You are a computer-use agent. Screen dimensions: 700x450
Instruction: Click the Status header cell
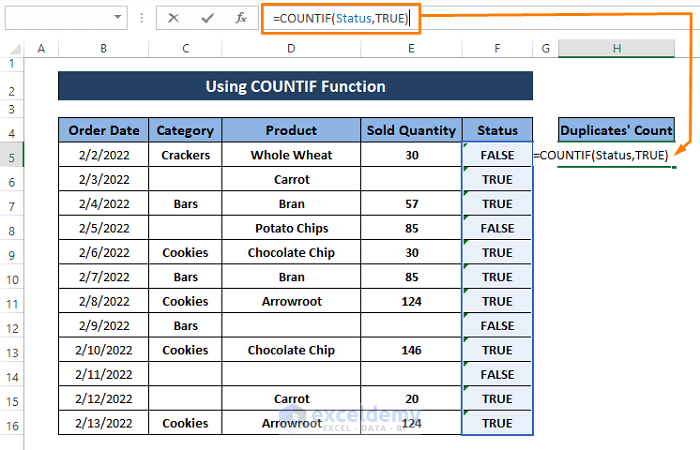(x=497, y=130)
